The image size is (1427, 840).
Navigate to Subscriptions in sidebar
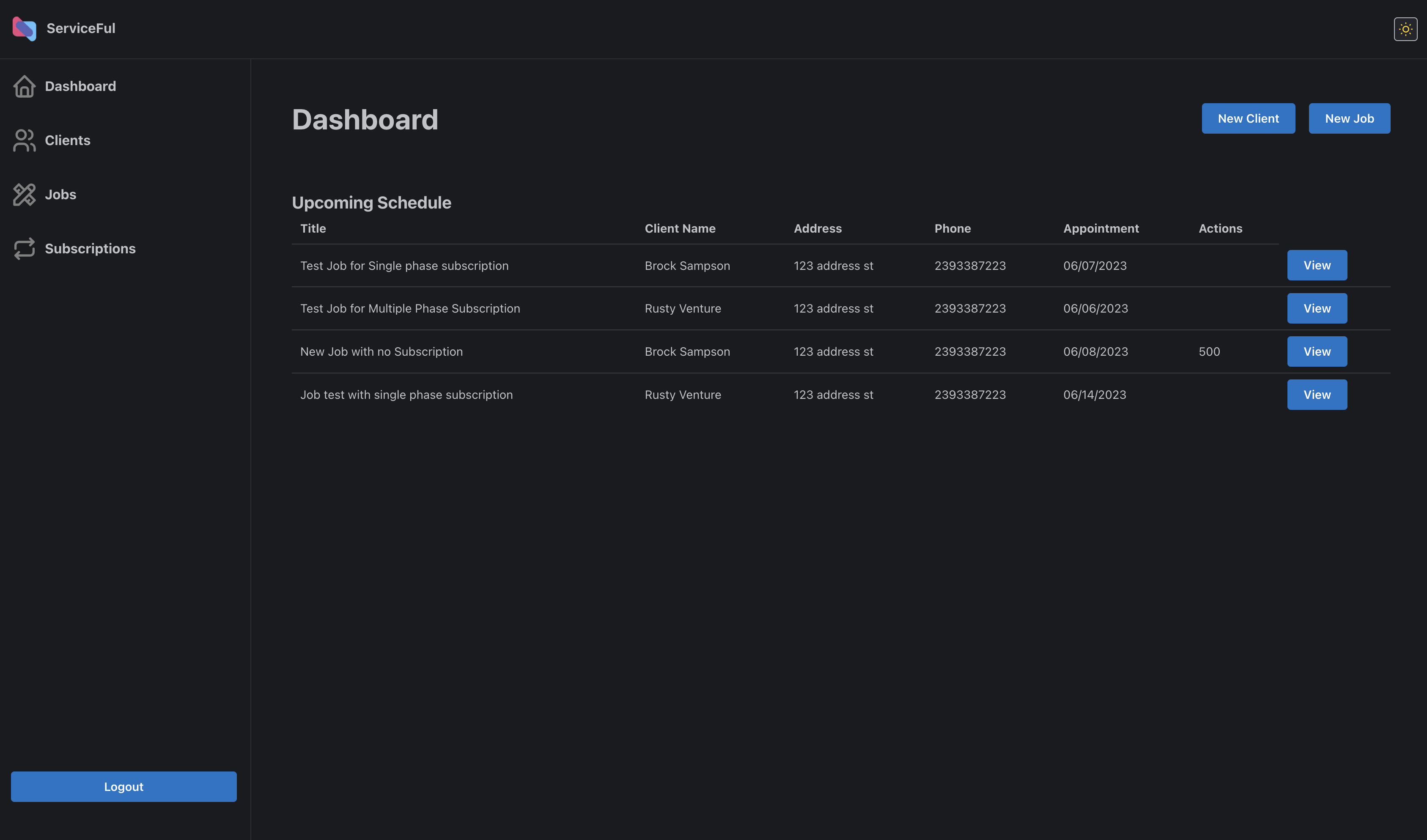pos(90,249)
